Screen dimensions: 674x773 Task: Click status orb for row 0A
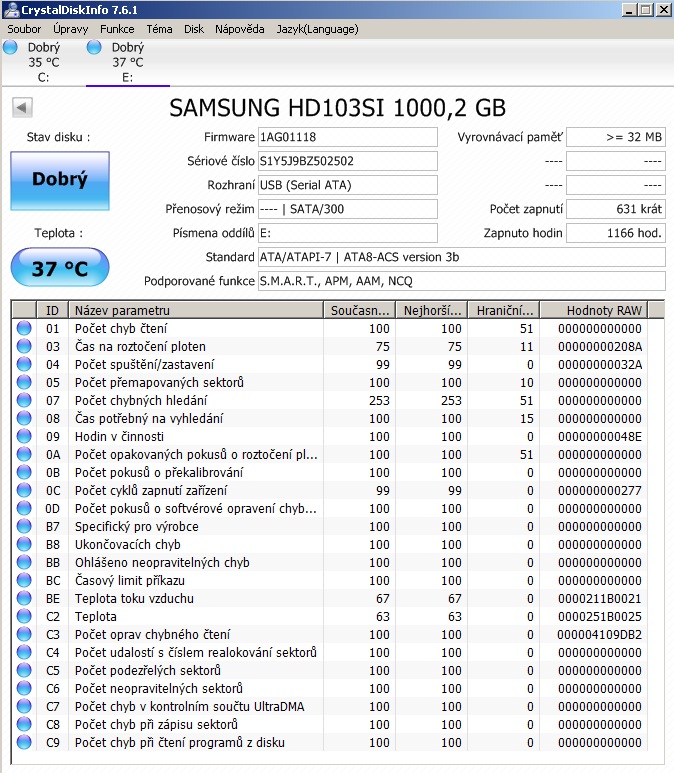24,454
